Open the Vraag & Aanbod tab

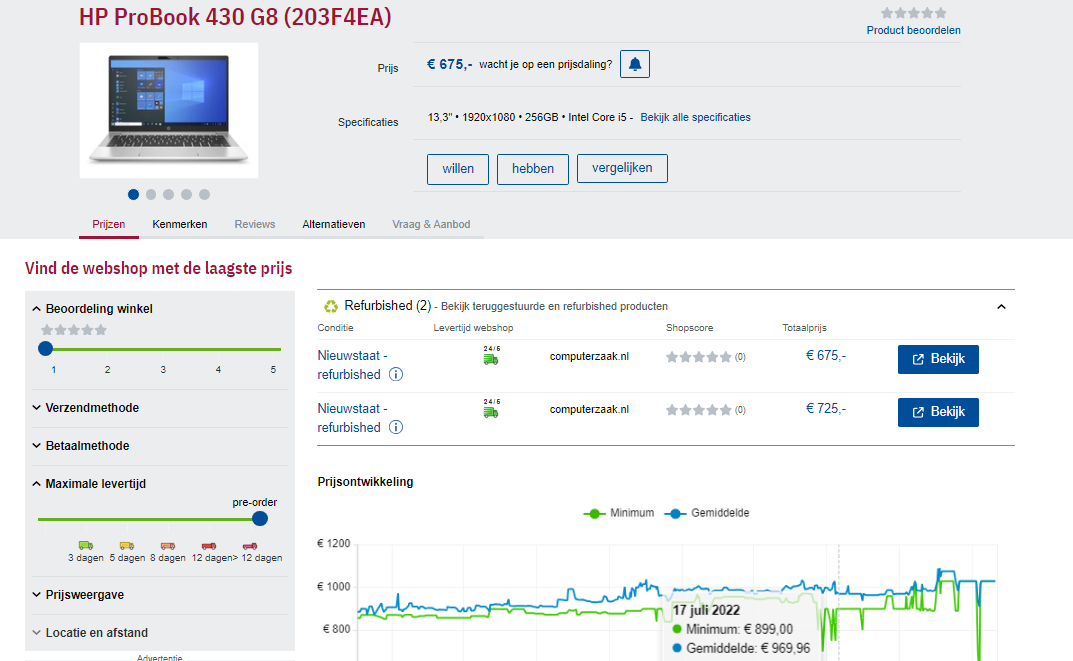click(431, 224)
